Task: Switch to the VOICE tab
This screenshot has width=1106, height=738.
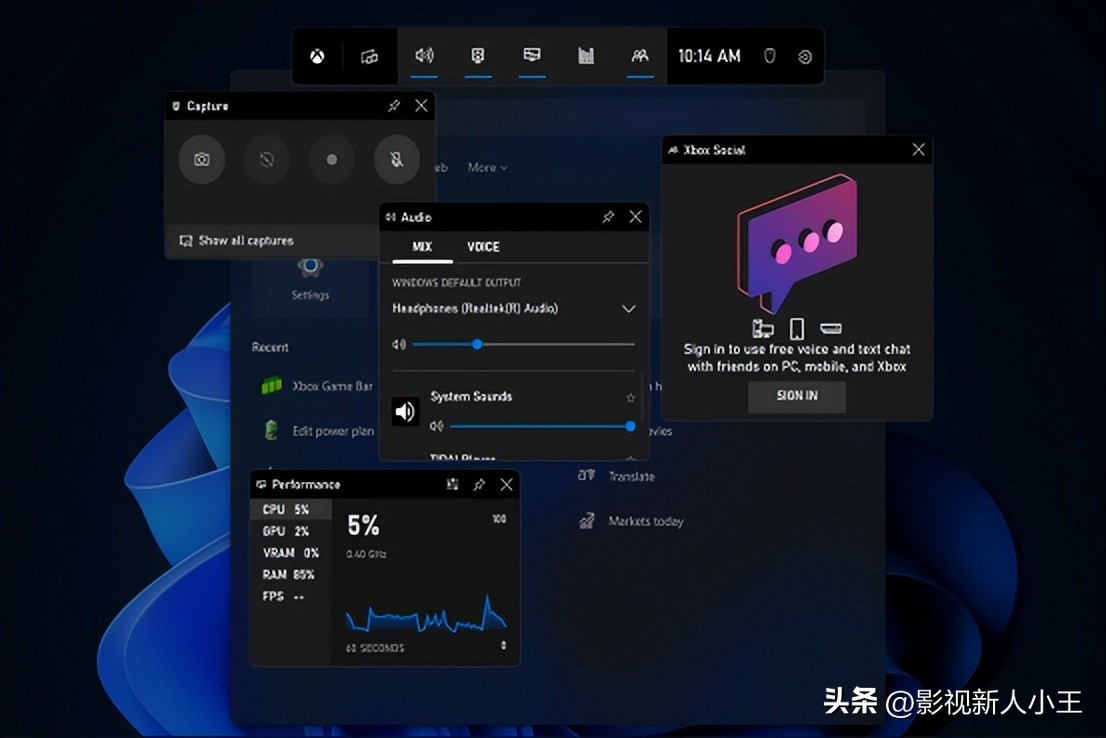Action: (483, 247)
